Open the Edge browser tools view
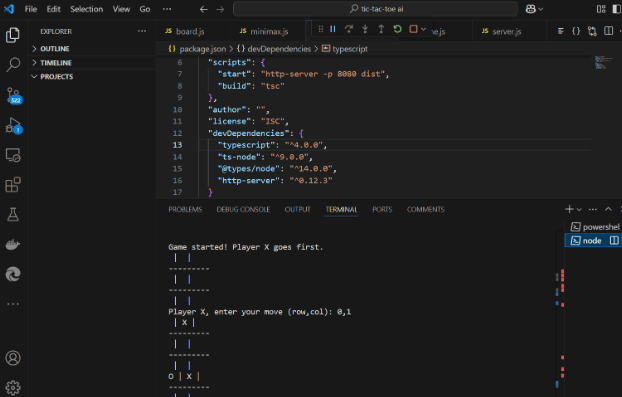Image resolution: width=622 pixels, height=397 pixels. pos(13,274)
